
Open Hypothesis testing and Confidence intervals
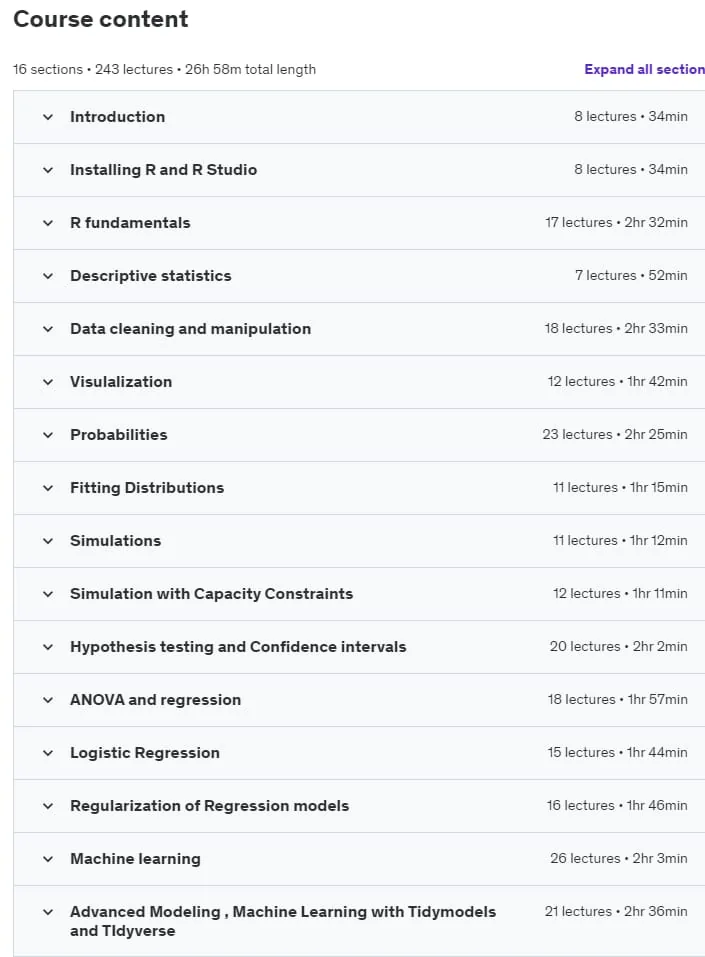tap(238, 647)
